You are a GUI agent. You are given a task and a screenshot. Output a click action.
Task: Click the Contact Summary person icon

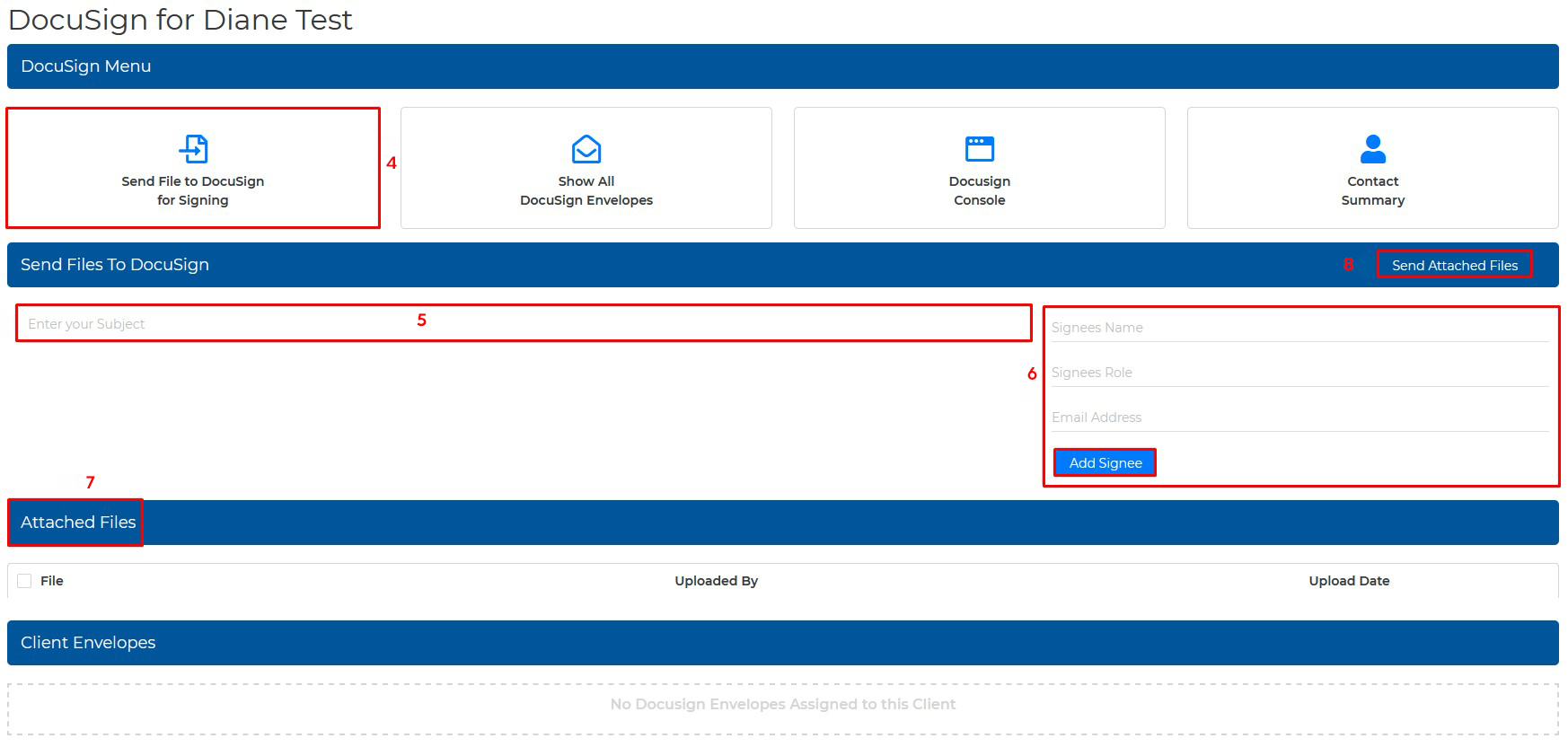click(1373, 149)
